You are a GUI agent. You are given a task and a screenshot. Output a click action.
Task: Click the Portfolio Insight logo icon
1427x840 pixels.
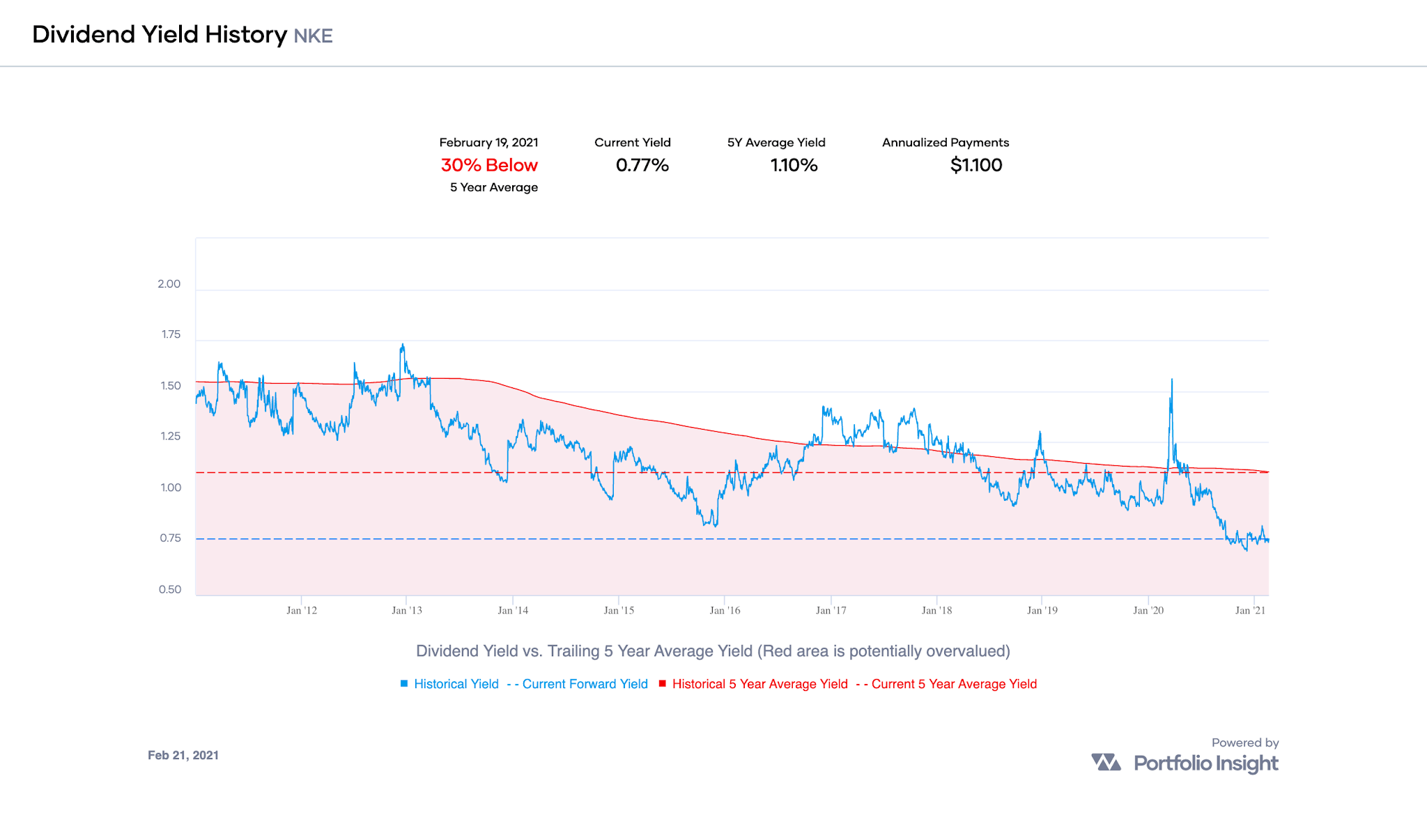click(1106, 763)
